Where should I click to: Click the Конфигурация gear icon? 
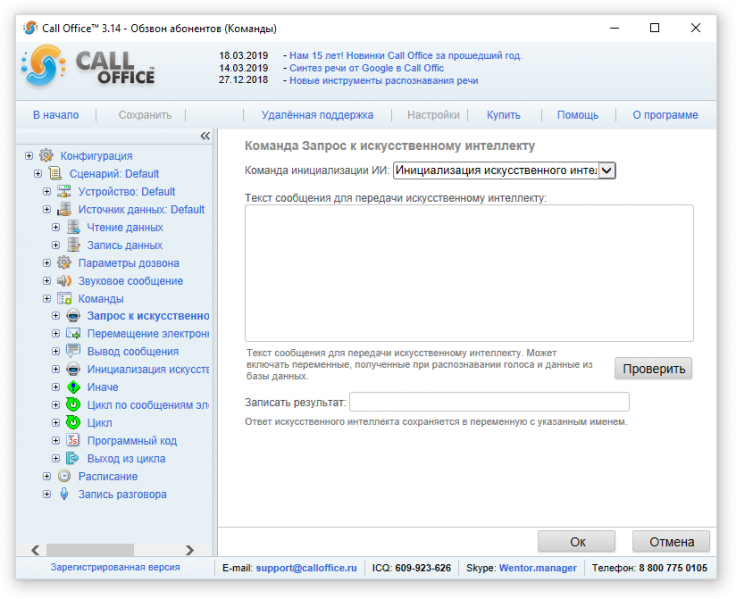46,155
